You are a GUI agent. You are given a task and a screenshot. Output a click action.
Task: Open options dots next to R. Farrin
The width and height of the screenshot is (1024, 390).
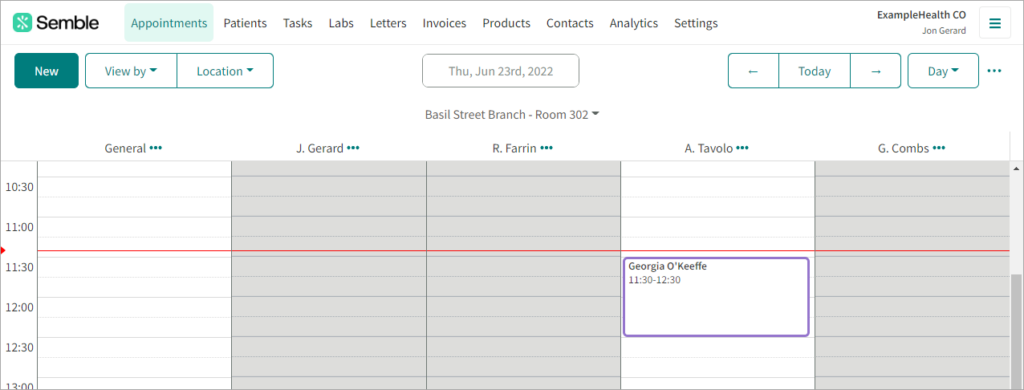point(547,148)
